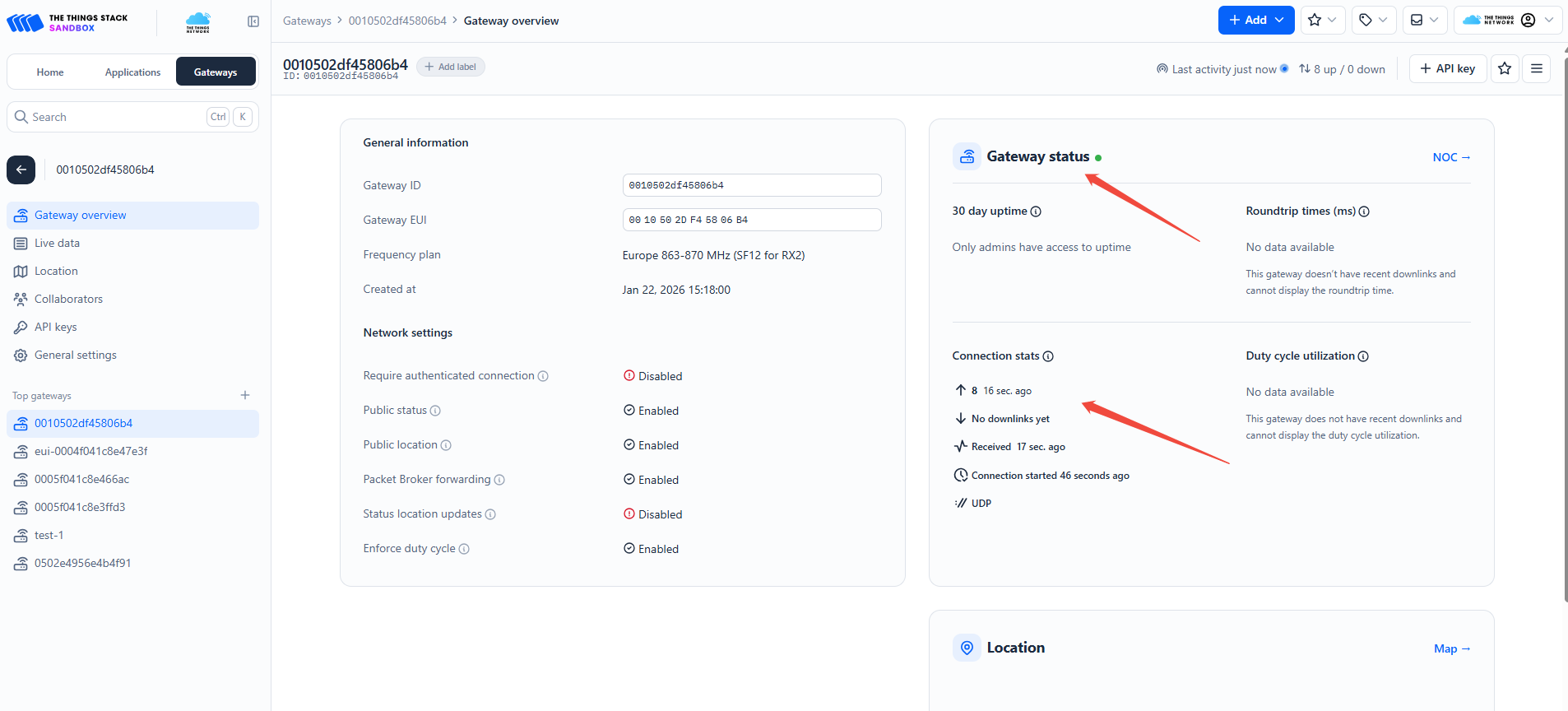
Task: Open the inbox notifications dropdown
Action: tap(1424, 20)
